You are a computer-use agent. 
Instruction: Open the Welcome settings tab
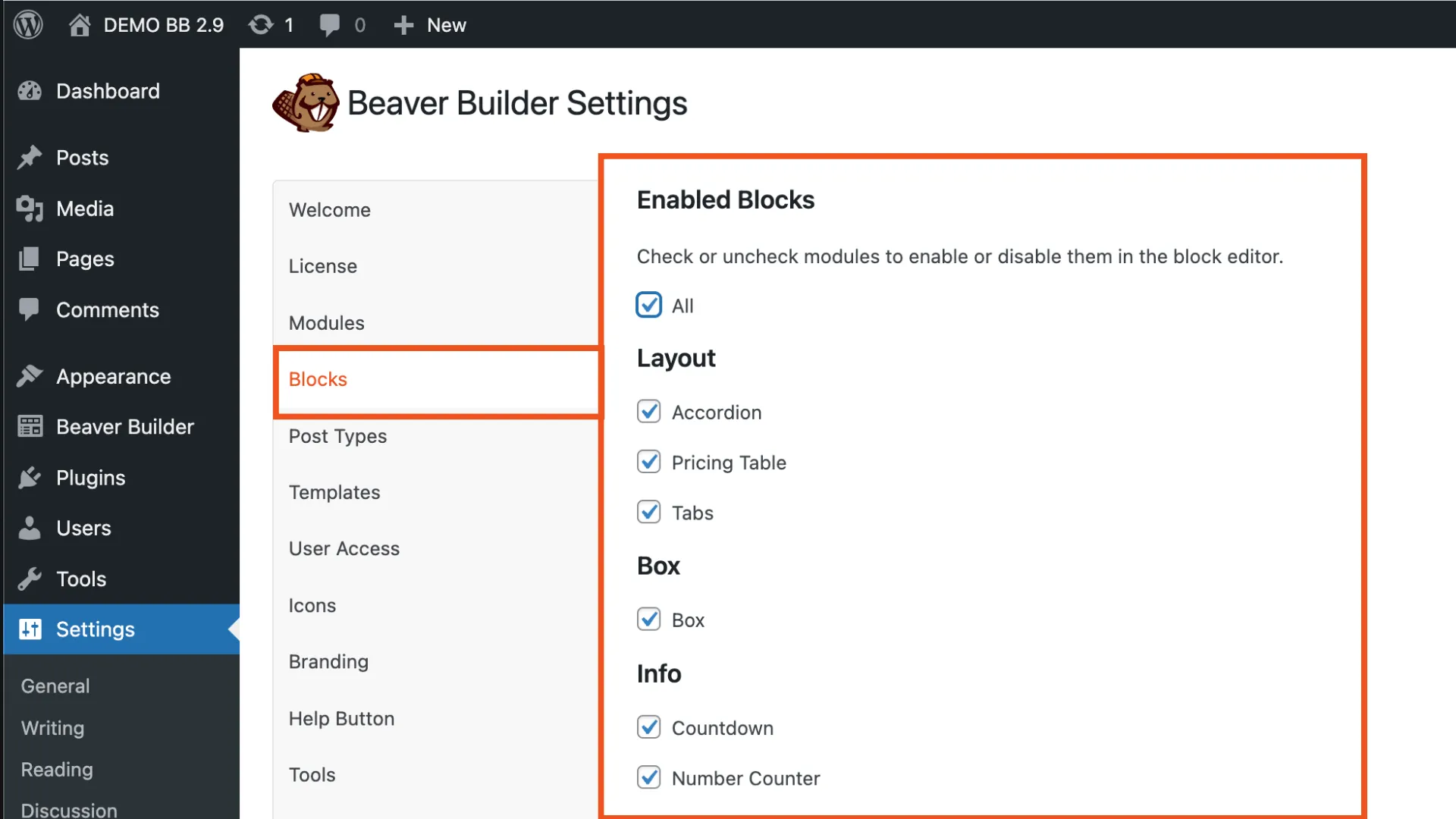point(331,209)
